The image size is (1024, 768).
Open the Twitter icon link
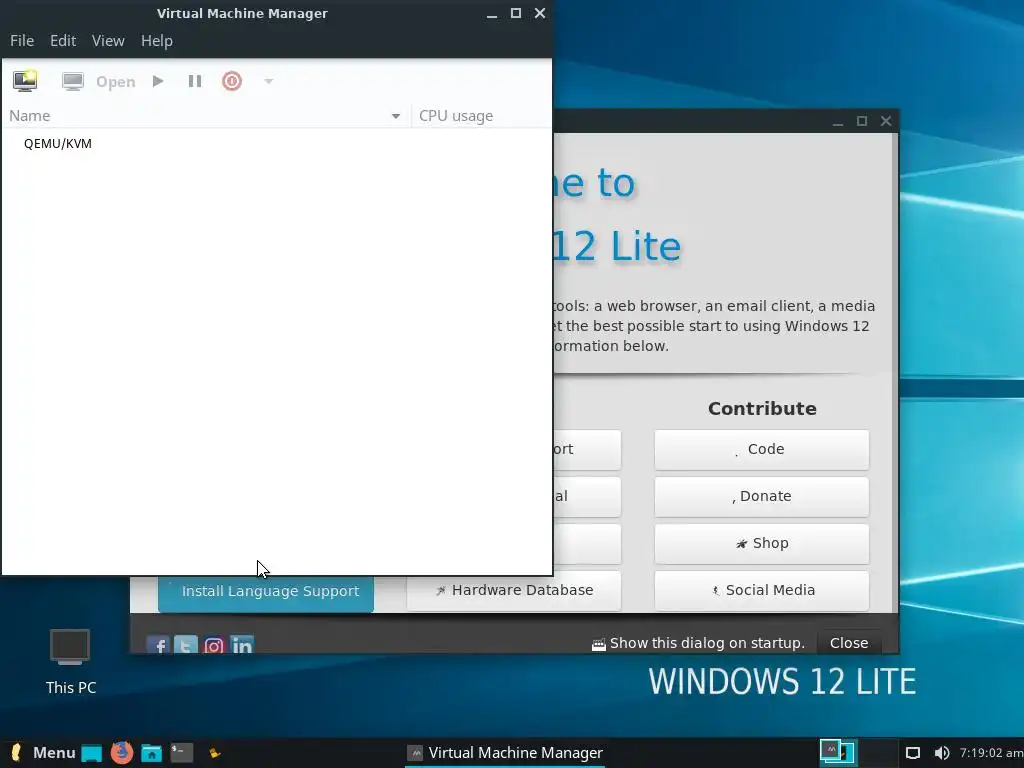[186, 645]
